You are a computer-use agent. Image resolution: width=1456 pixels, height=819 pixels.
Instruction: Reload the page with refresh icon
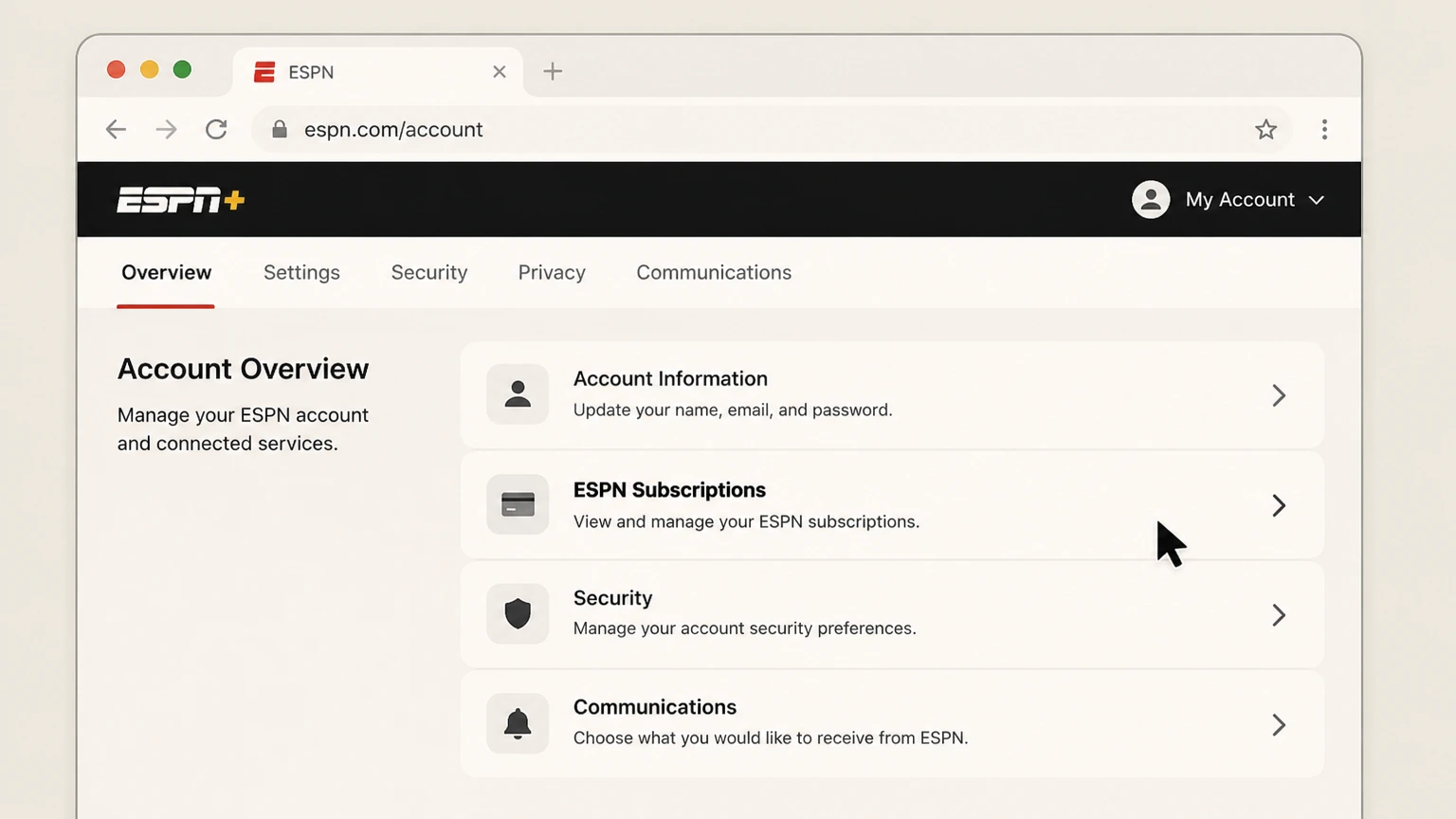pyautogui.click(x=216, y=130)
